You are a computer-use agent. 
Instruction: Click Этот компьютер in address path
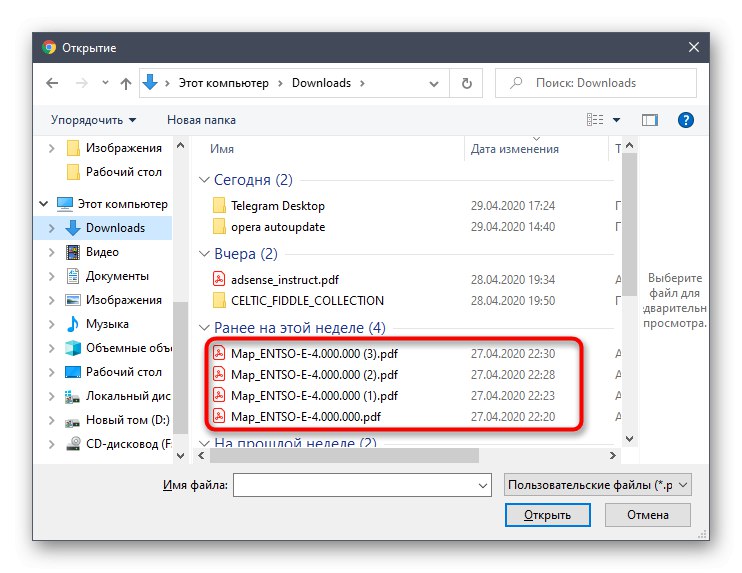(223, 83)
